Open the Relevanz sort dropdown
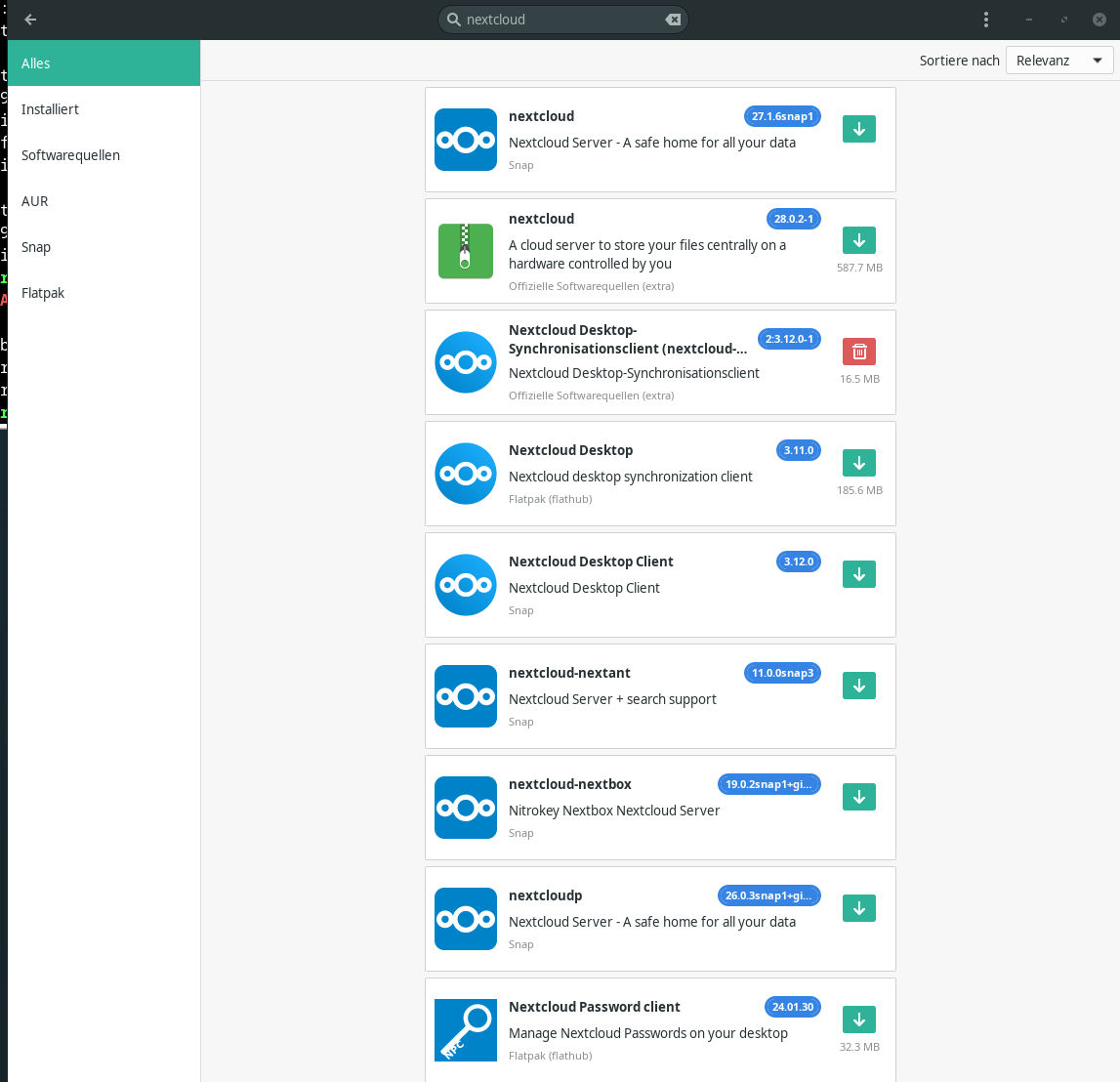Screen dimensions: 1120x1082 click(x=1059, y=61)
